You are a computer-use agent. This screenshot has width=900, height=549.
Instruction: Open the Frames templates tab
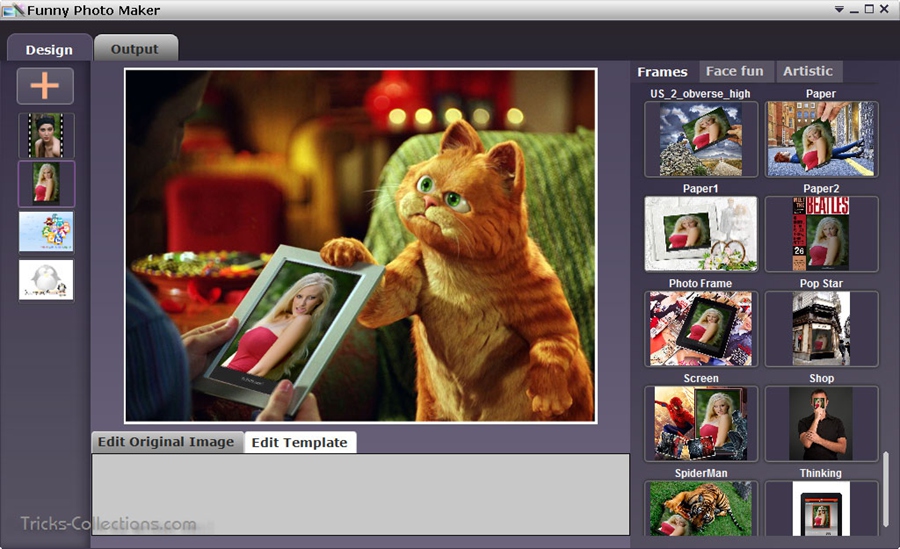[x=662, y=72]
